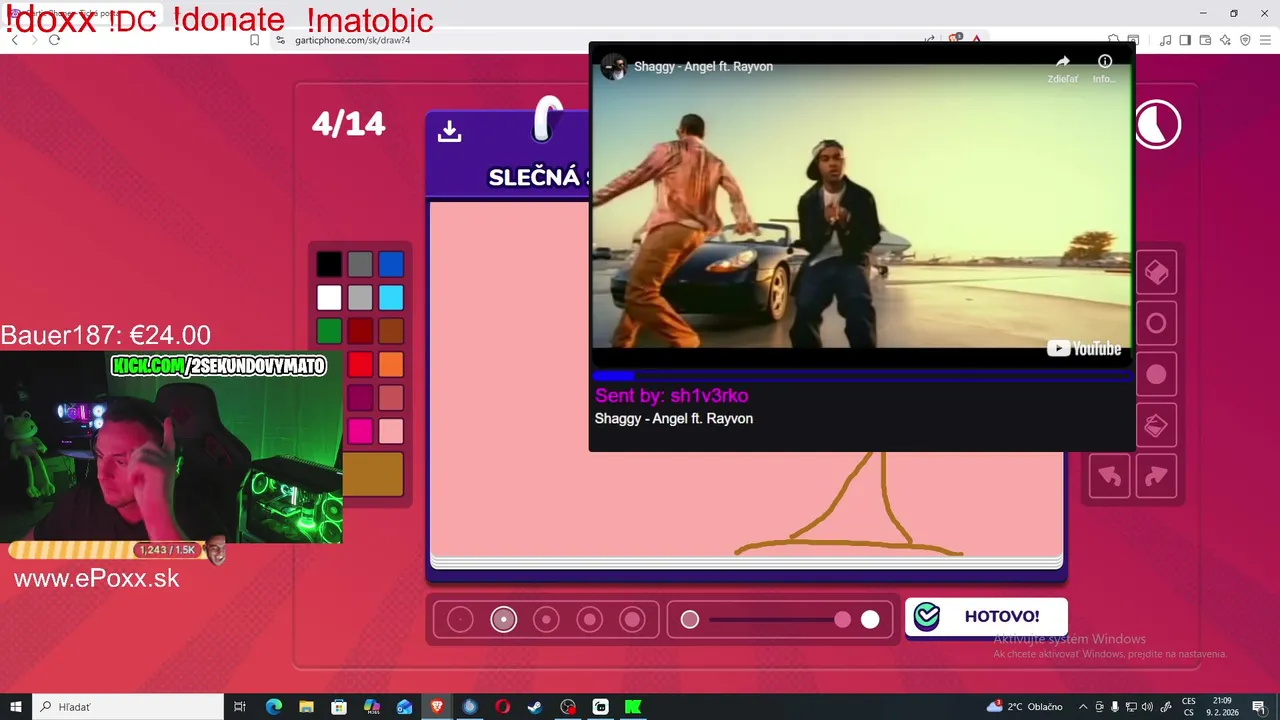Open Opera from the taskbar
1280x720 pixels.
tap(502, 707)
